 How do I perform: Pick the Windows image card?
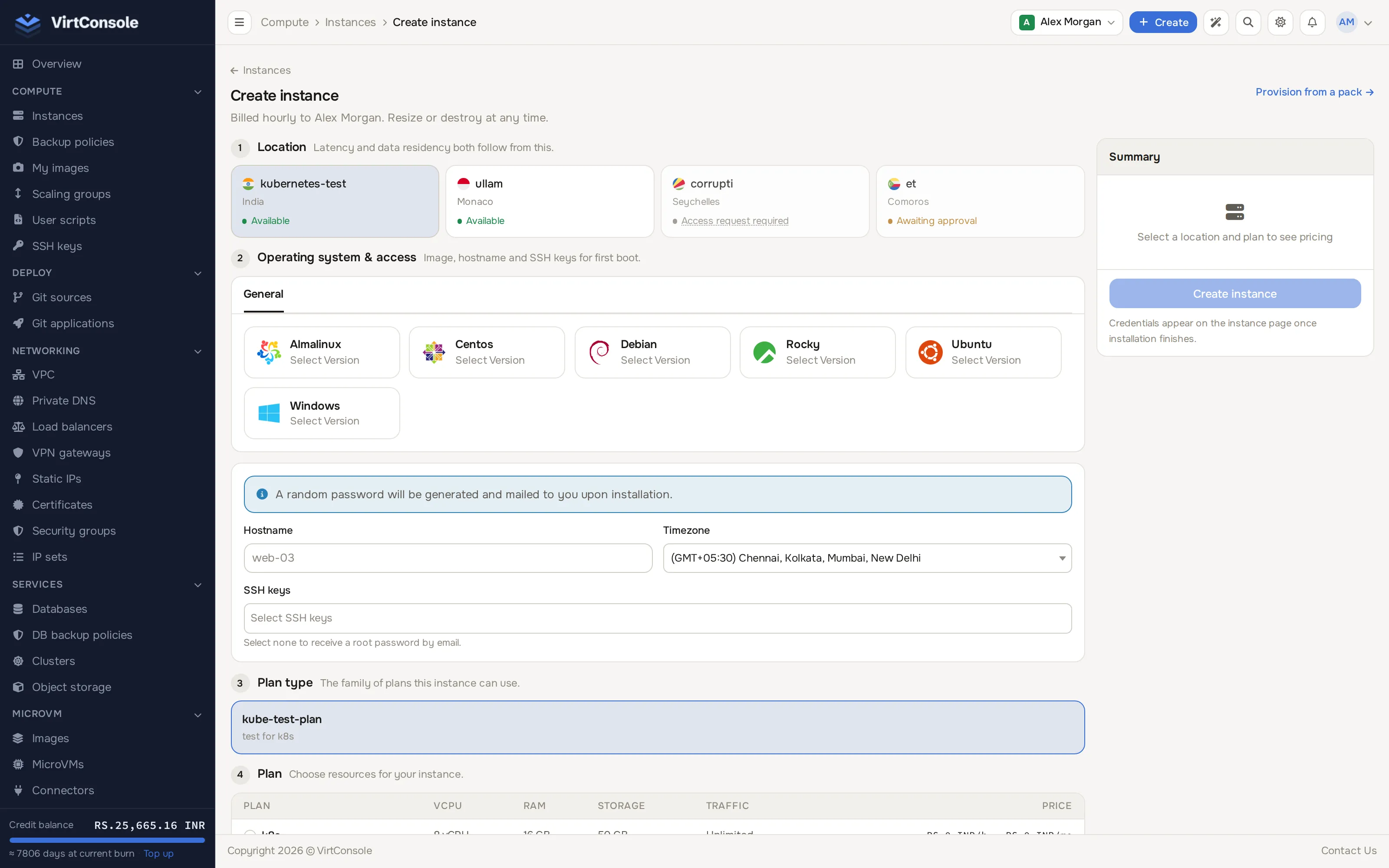pos(321,413)
